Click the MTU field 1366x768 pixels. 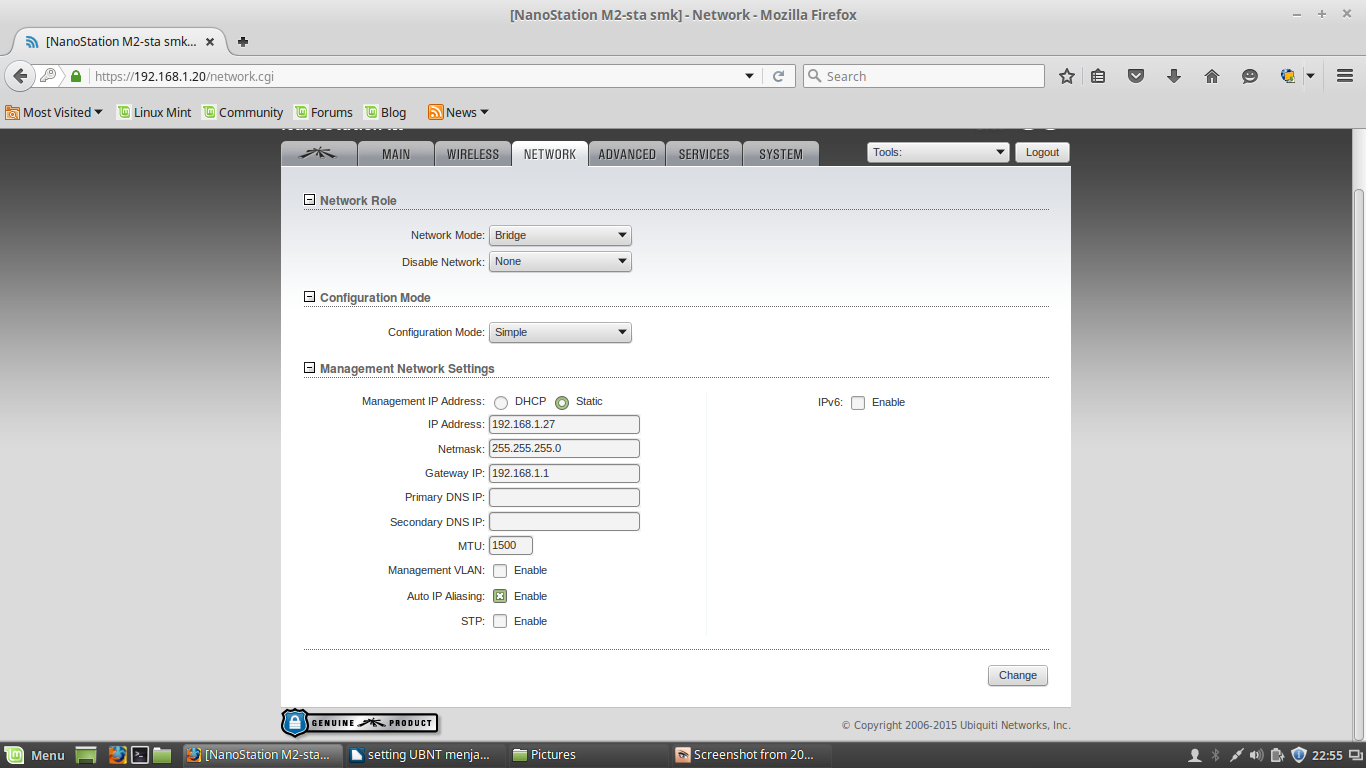tap(511, 545)
